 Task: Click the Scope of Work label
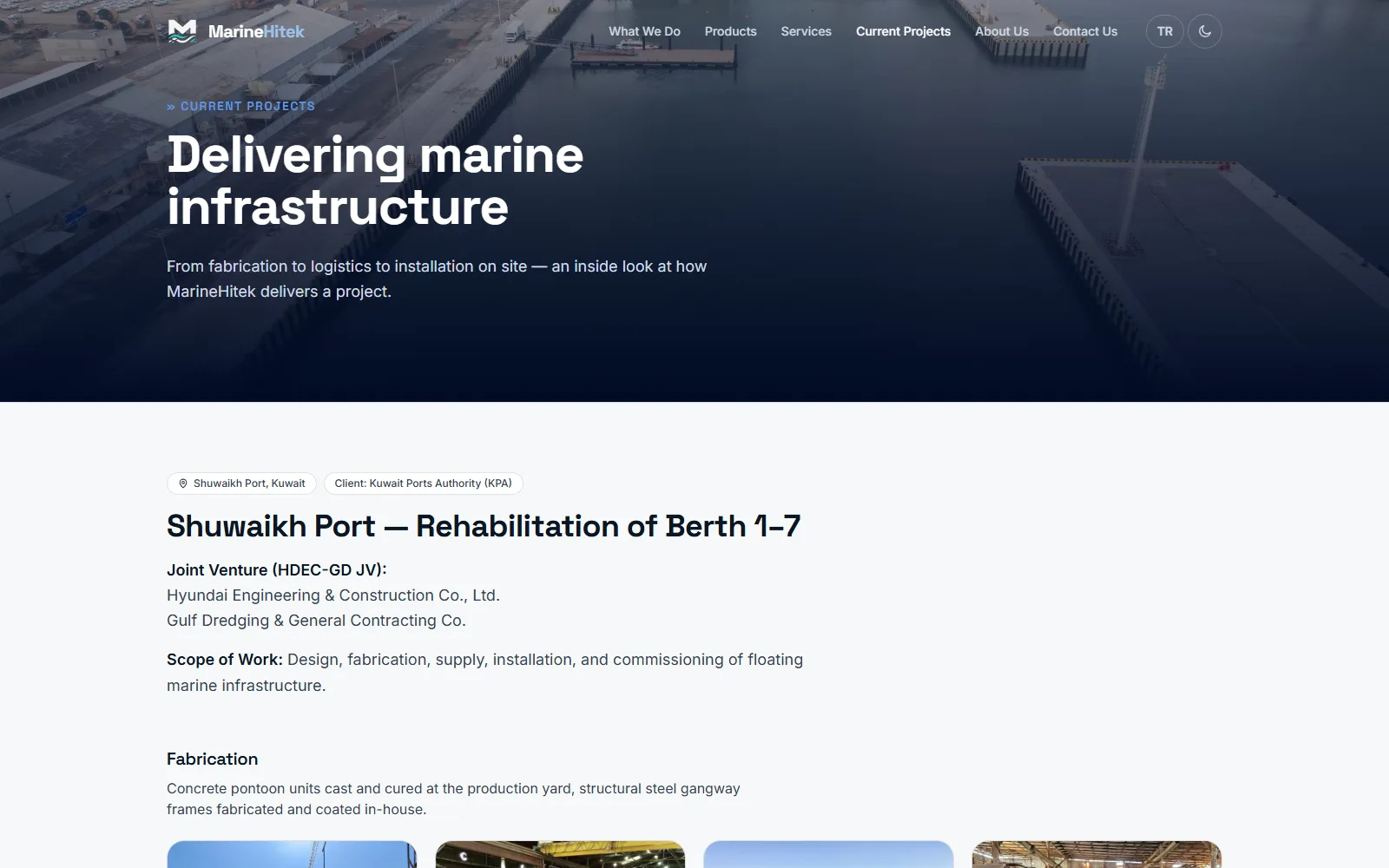click(225, 660)
